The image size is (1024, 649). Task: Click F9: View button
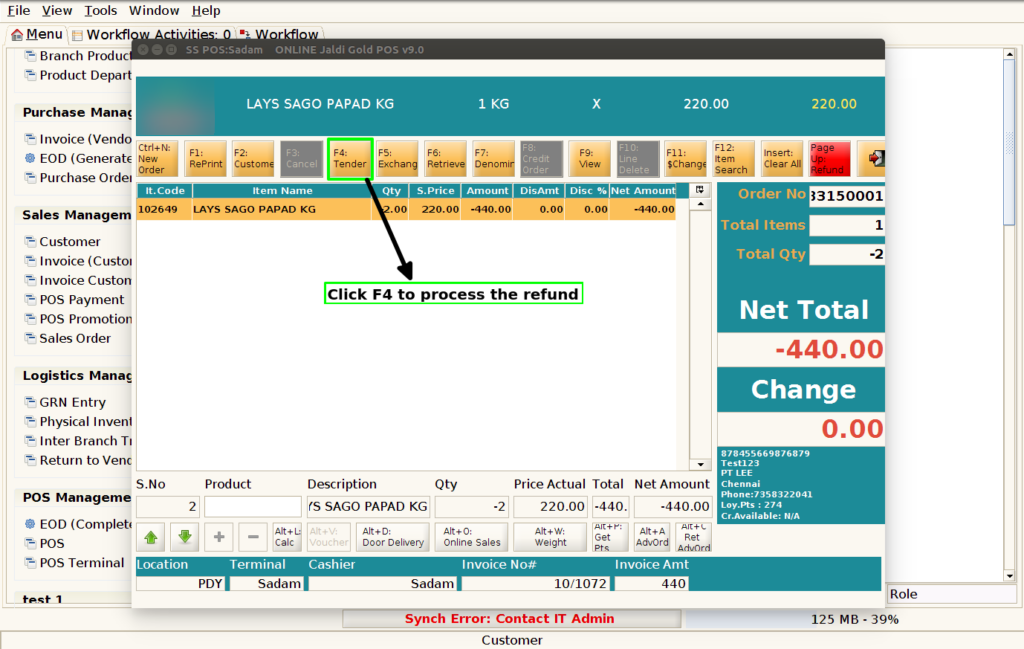[x=590, y=159]
